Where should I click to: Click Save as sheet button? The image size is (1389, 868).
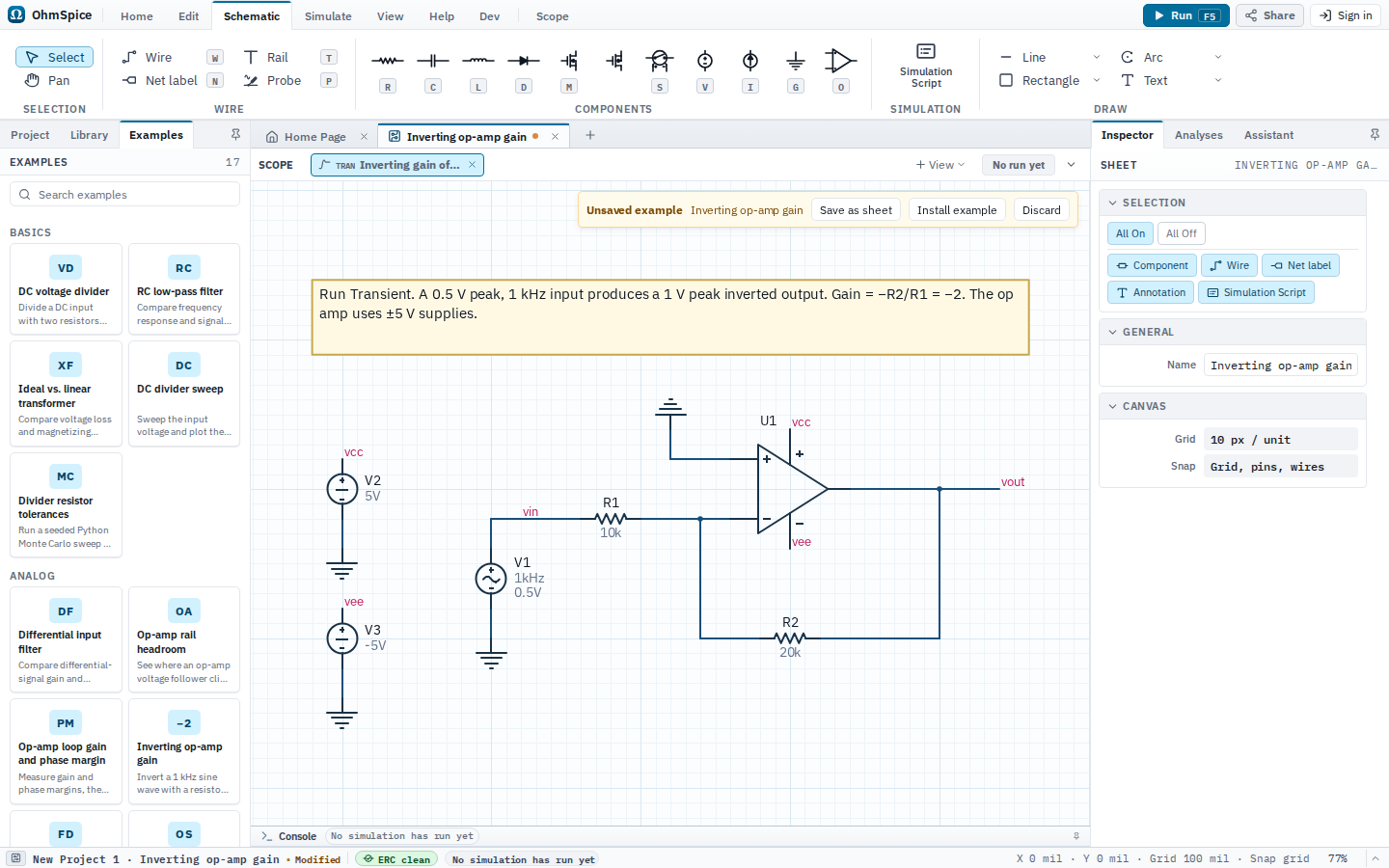click(856, 210)
